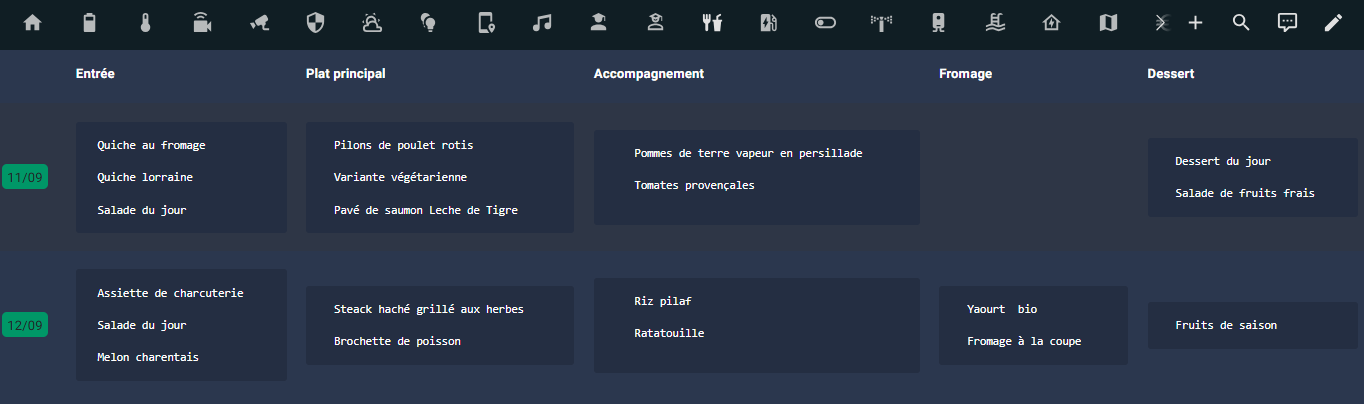1364x404 pixels.
Task: Switch to the weather tab
Action: (372, 23)
